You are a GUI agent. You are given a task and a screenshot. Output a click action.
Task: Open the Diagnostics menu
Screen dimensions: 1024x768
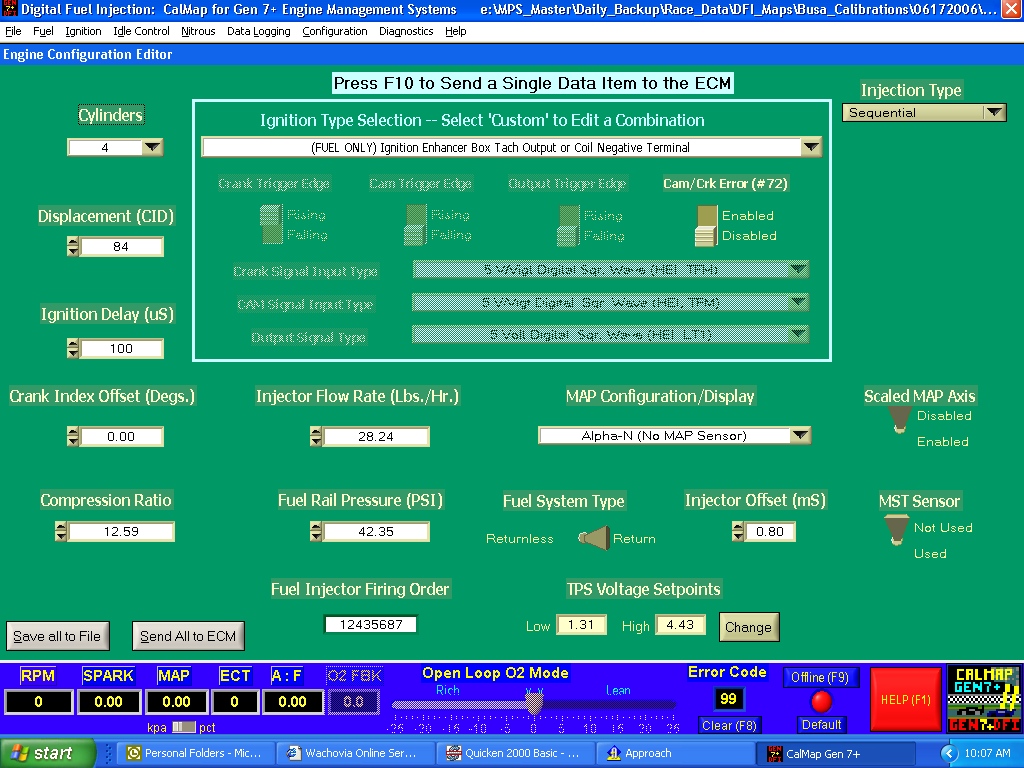pyautogui.click(x=406, y=31)
